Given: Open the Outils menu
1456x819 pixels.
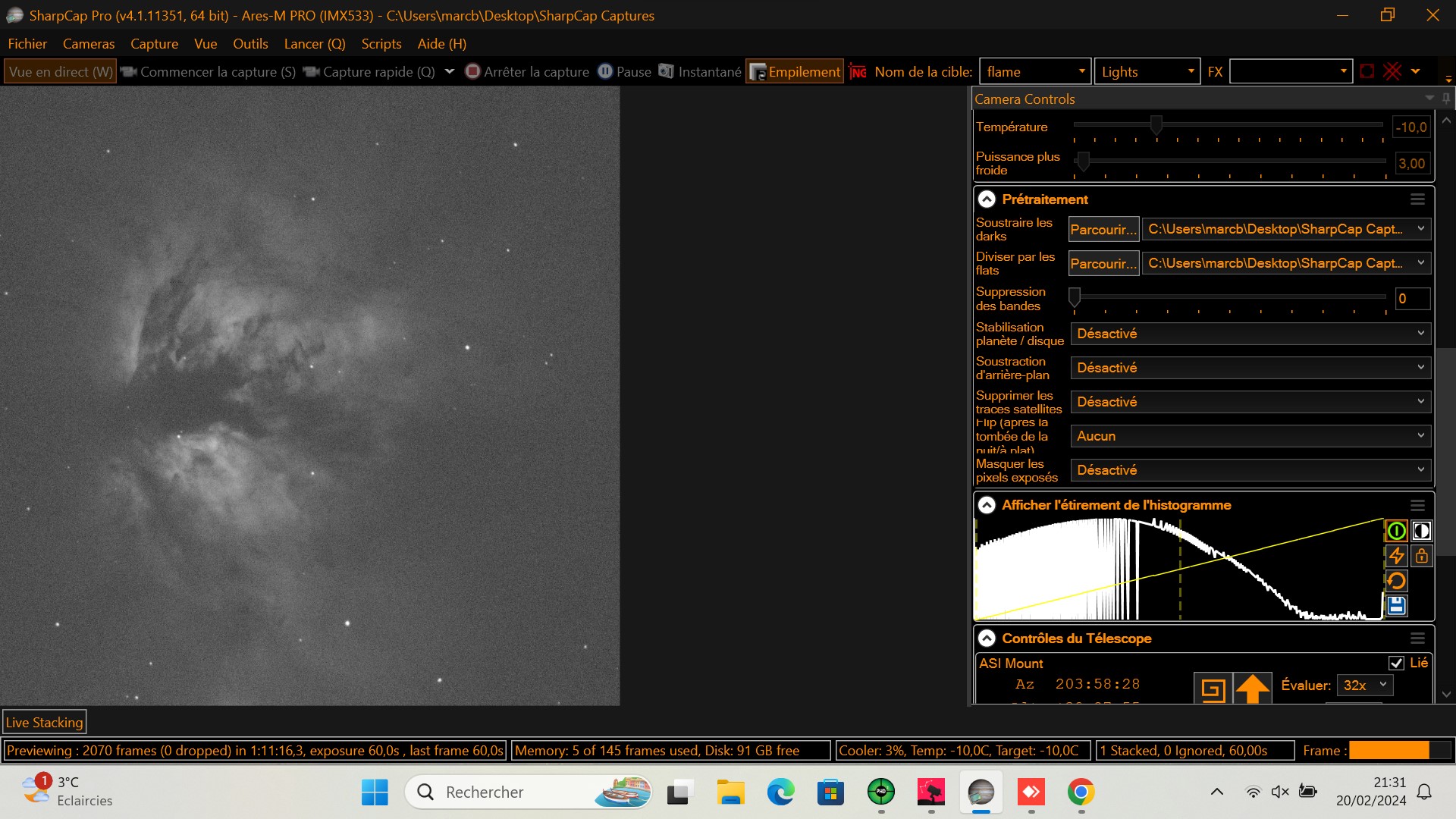Looking at the screenshot, I should click(x=250, y=43).
